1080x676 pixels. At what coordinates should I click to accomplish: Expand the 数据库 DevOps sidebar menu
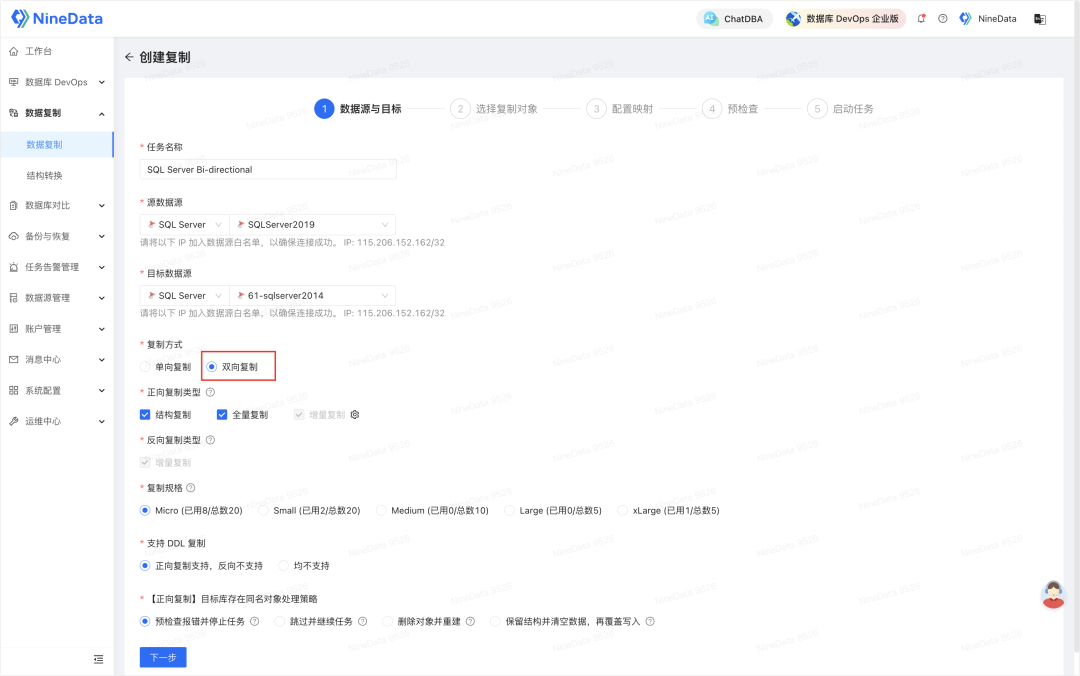(x=57, y=82)
